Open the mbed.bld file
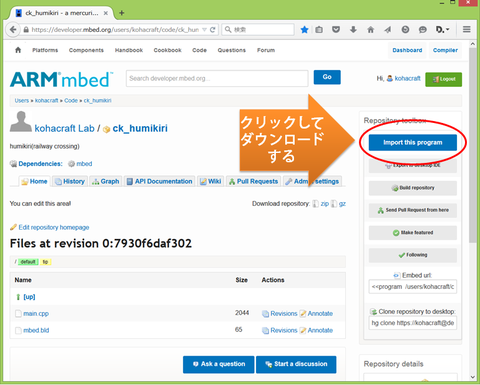 [x=36, y=330]
